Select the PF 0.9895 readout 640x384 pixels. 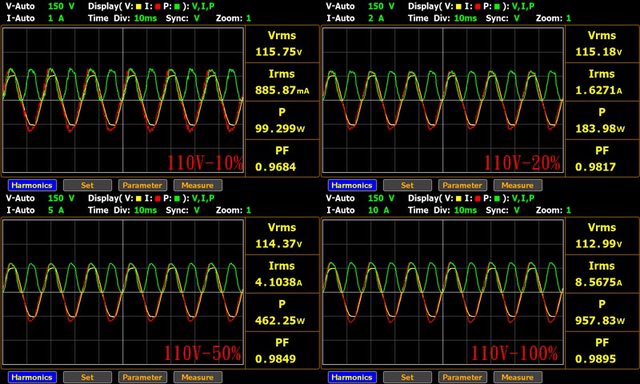tap(602, 351)
